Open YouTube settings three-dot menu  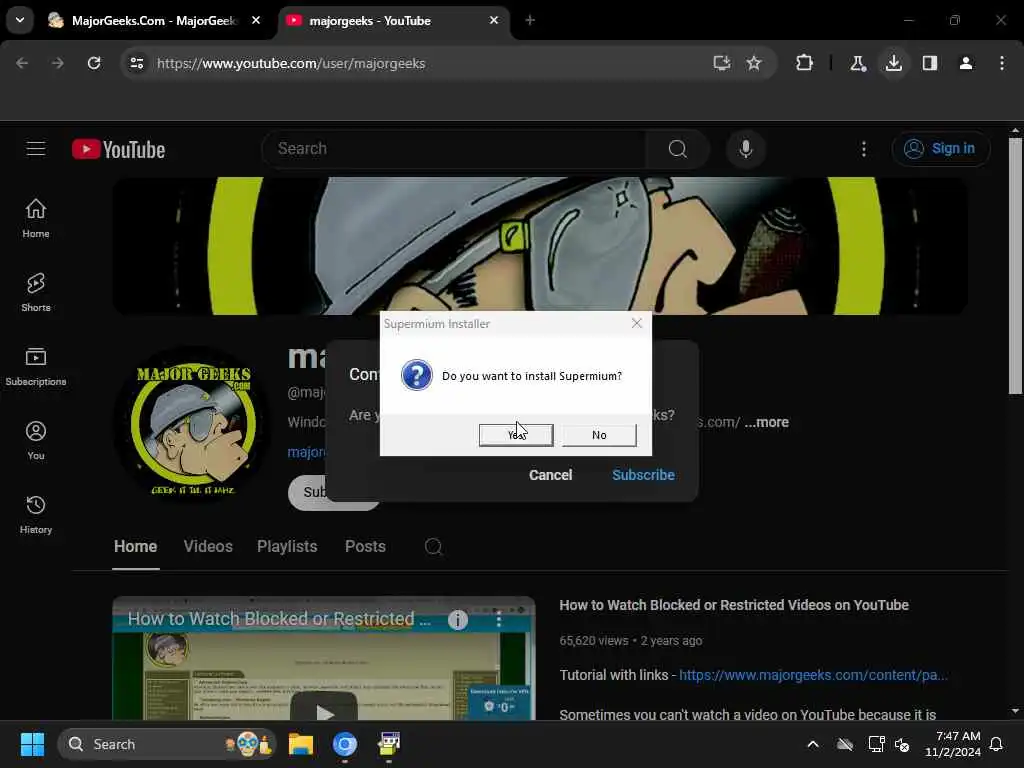tap(863, 149)
